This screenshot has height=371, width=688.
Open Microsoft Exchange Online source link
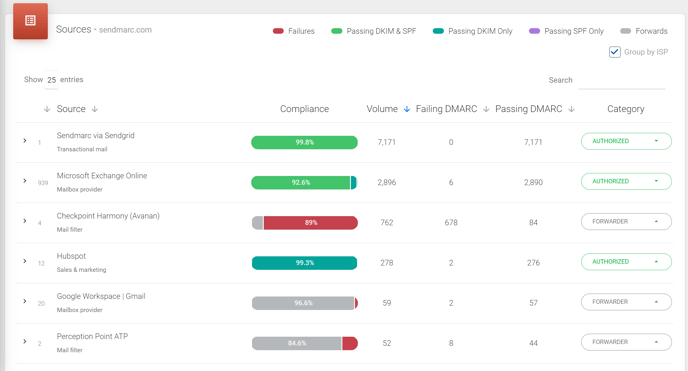tap(102, 175)
